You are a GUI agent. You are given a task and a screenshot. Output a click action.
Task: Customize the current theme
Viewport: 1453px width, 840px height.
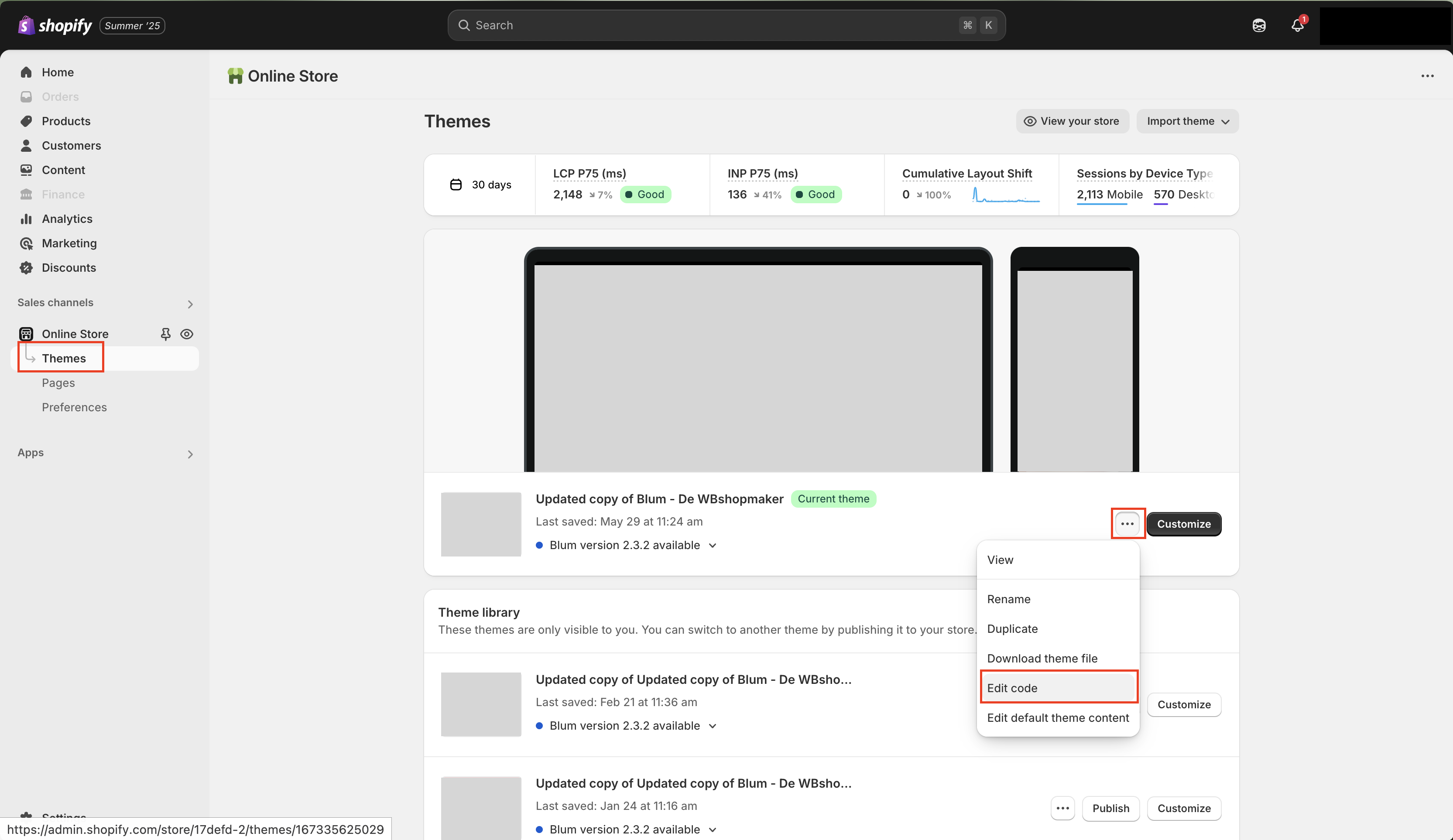coord(1184,524)
